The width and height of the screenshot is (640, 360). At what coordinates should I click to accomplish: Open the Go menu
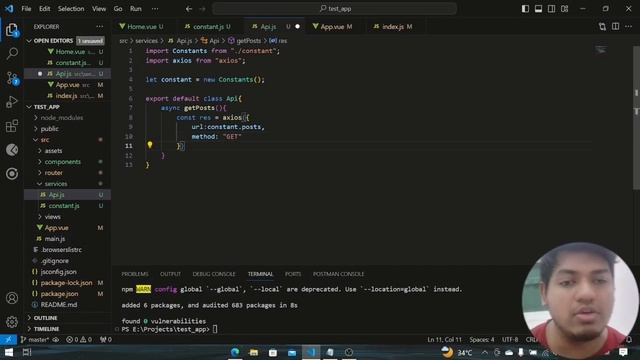118,9
